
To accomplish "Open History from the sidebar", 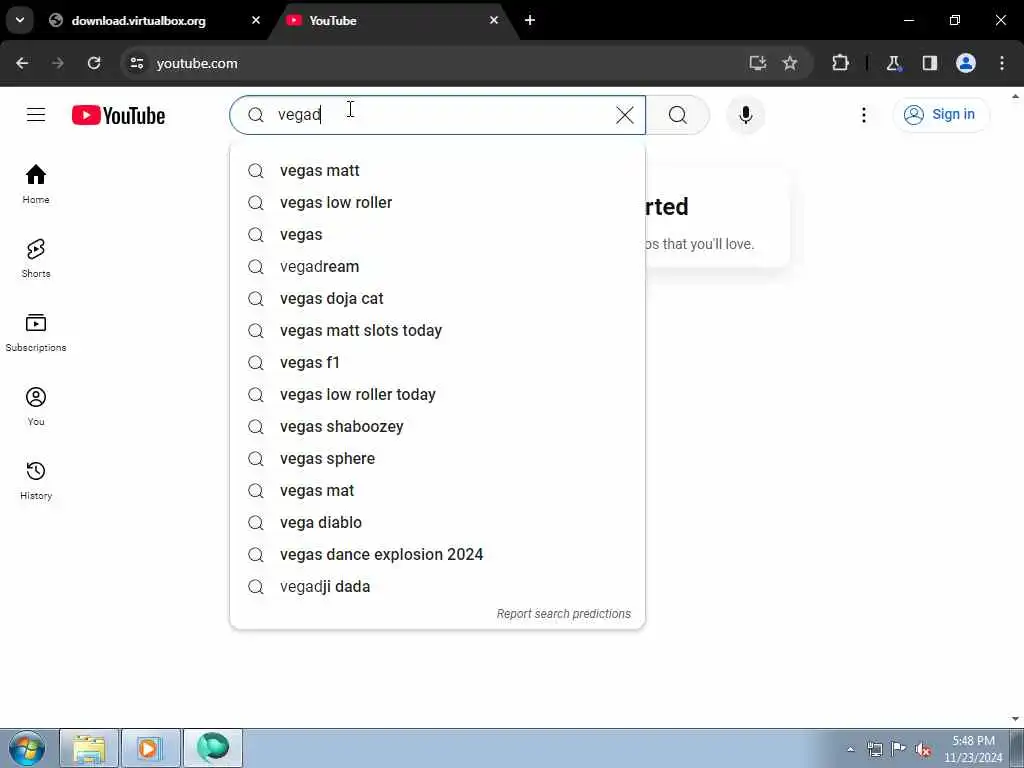I will pos(36,480).
